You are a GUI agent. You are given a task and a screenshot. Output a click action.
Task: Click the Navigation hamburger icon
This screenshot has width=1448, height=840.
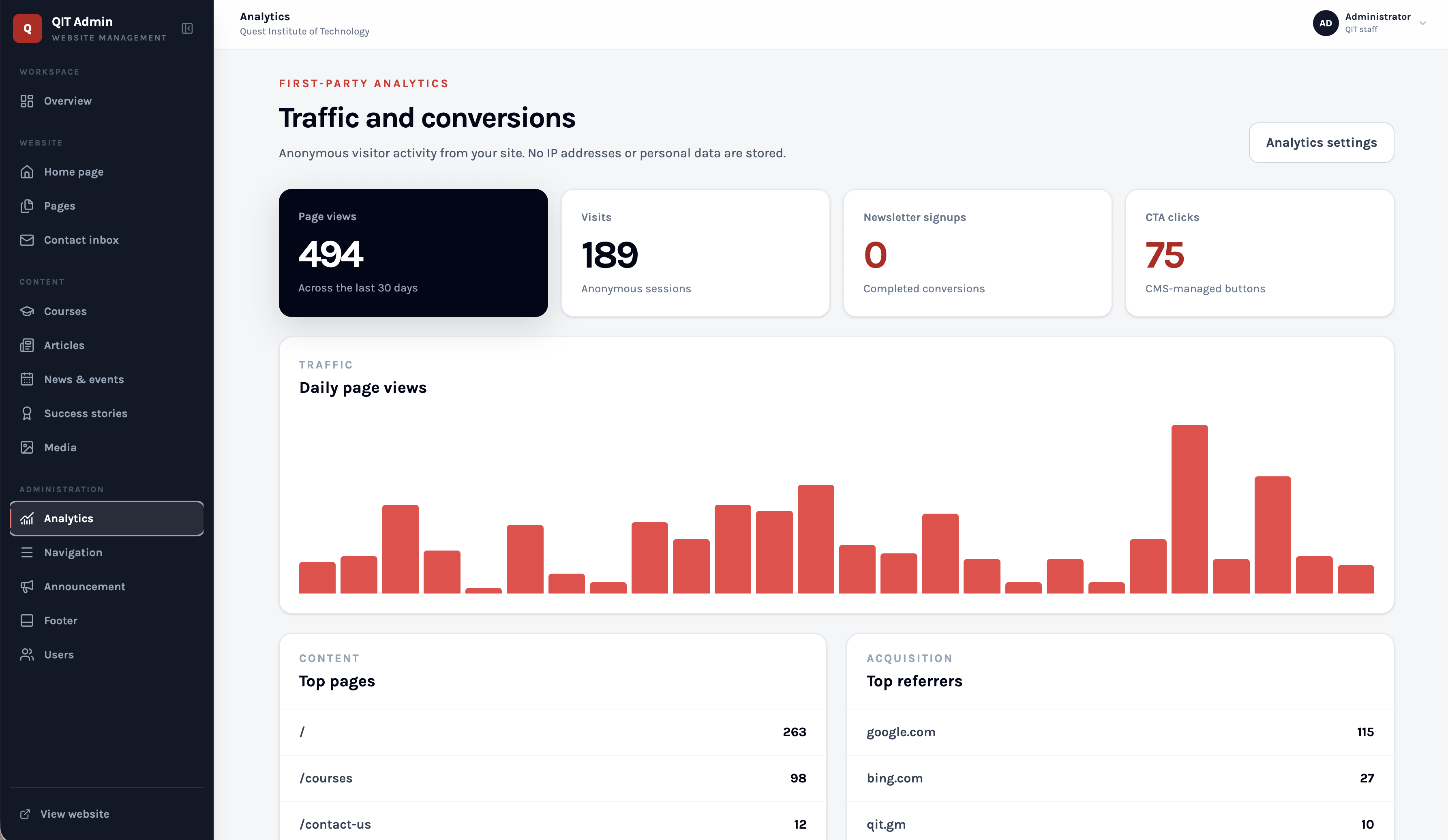pos(27,552)
